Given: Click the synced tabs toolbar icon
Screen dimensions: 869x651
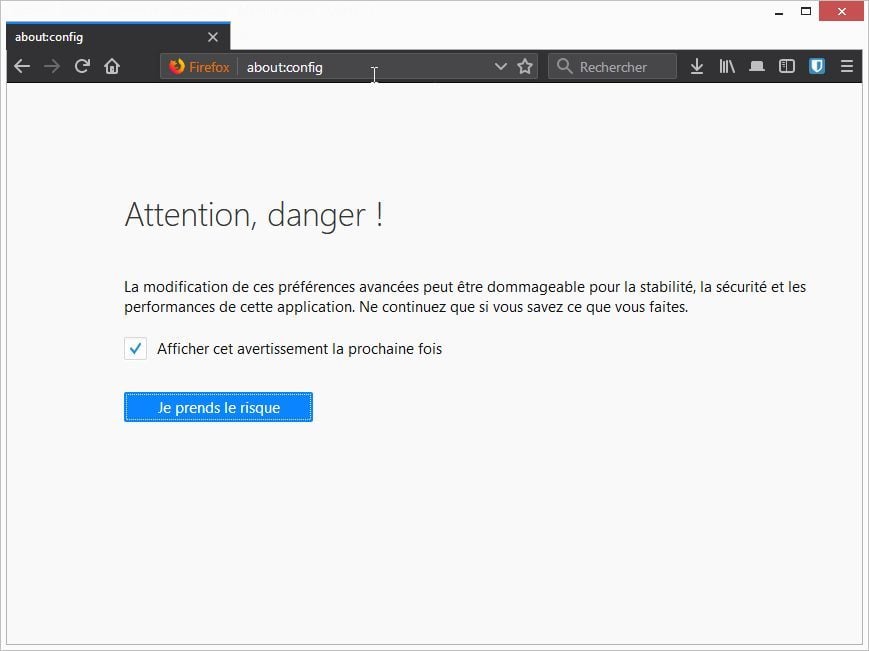Looking at the screenshot, I should (756, 66).
